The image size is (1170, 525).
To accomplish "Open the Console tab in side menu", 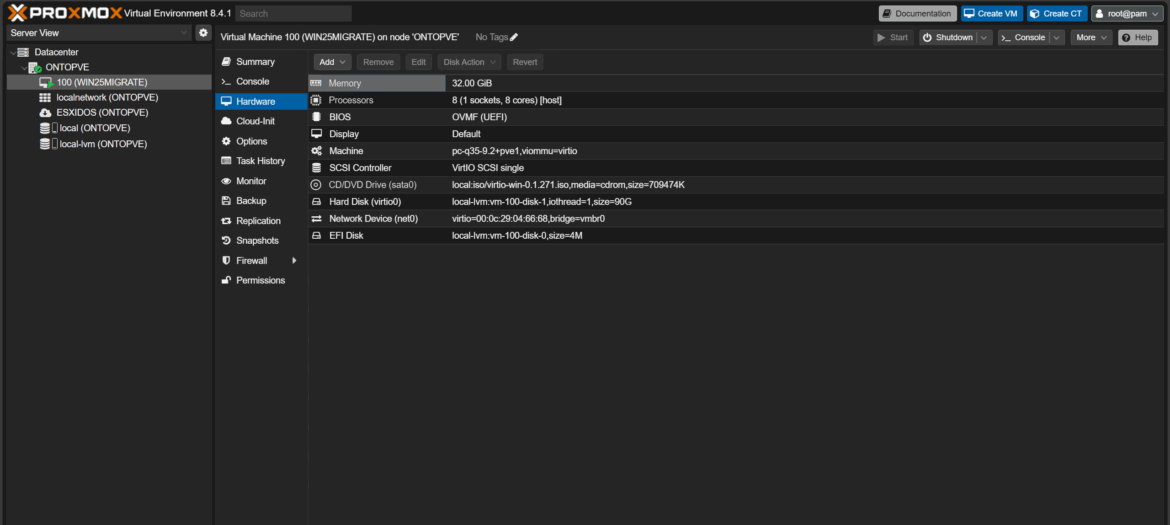I will pyautogui.click(x=261, y=81).
